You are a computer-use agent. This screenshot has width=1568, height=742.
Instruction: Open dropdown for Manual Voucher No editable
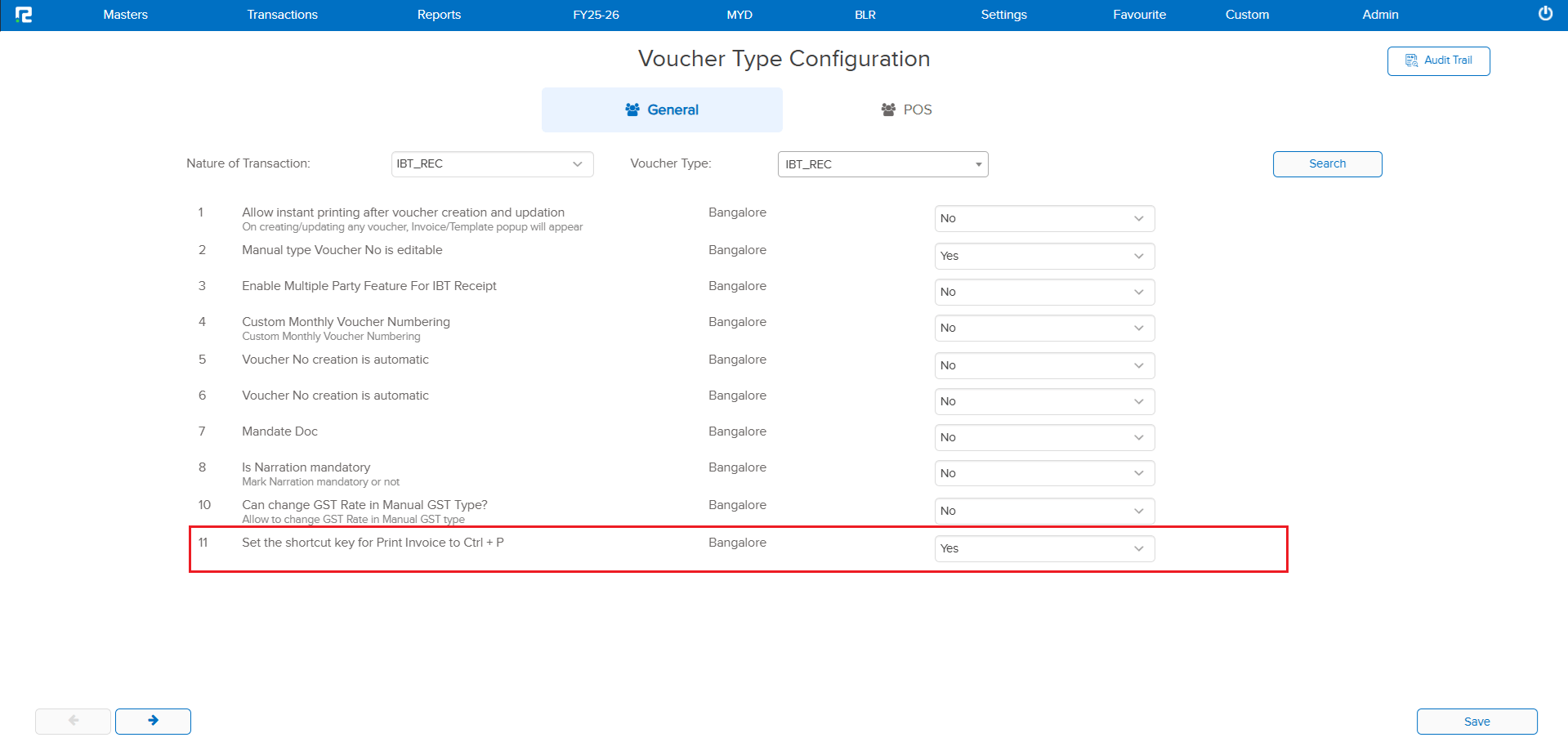pos(1044,256)
